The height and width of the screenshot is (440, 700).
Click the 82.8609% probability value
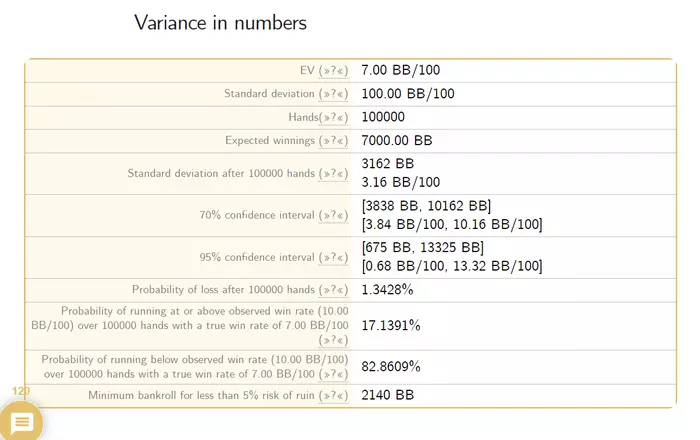[x=391, y=367]
